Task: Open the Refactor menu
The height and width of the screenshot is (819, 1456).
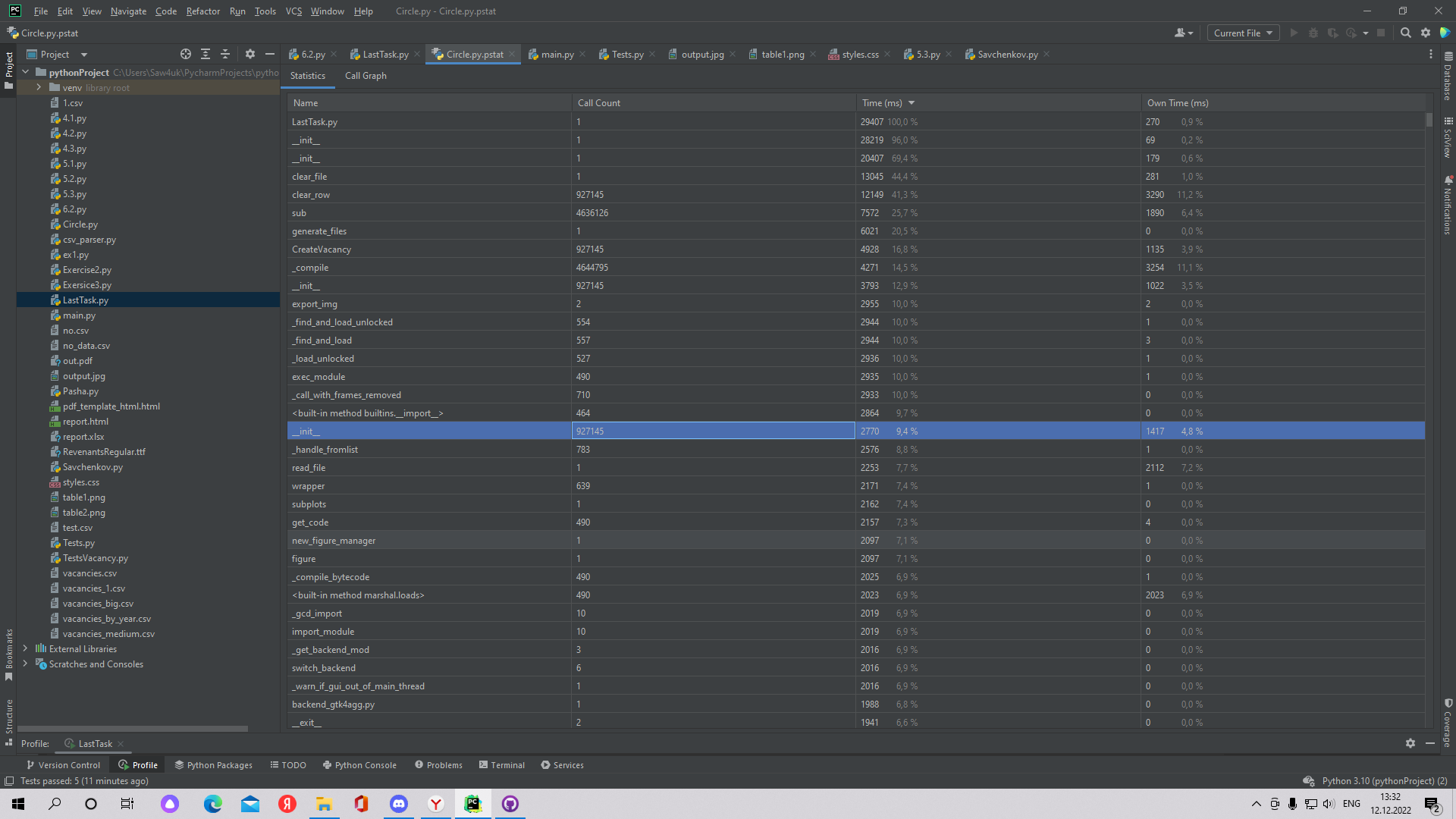Action: [202, 11]
